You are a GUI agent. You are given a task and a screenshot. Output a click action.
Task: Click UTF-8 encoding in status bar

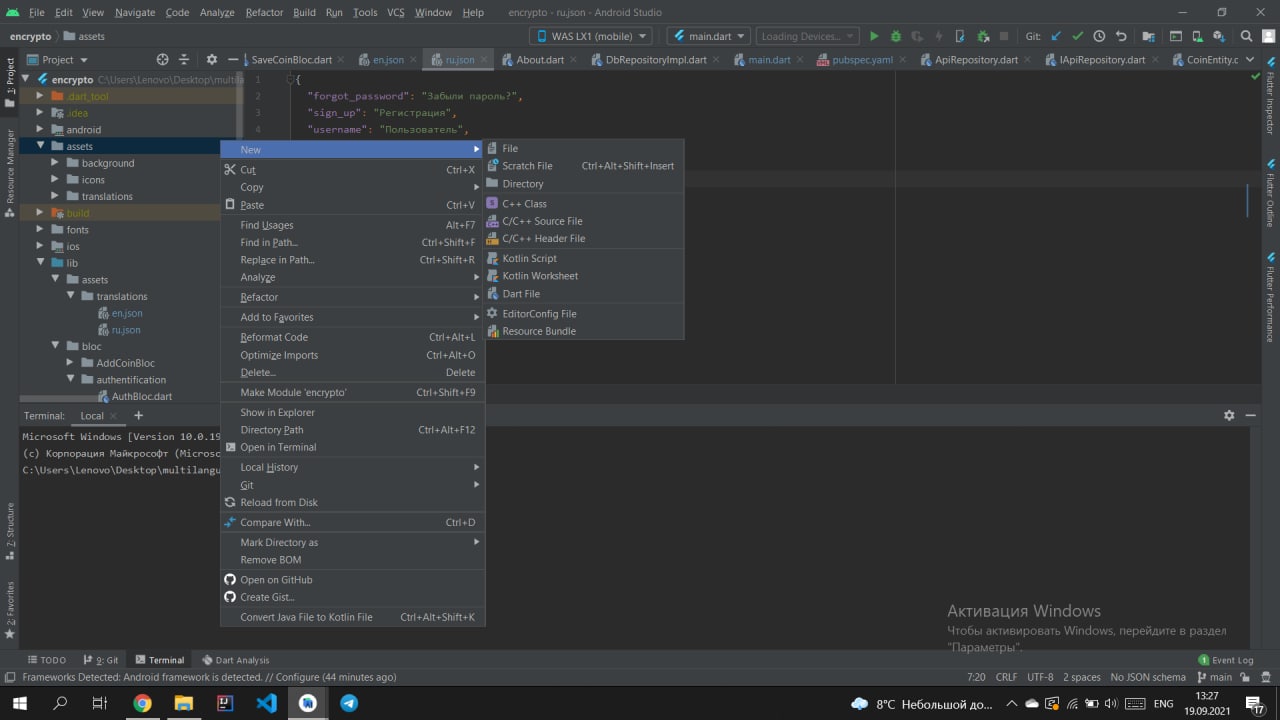(x=1040, y=677)
